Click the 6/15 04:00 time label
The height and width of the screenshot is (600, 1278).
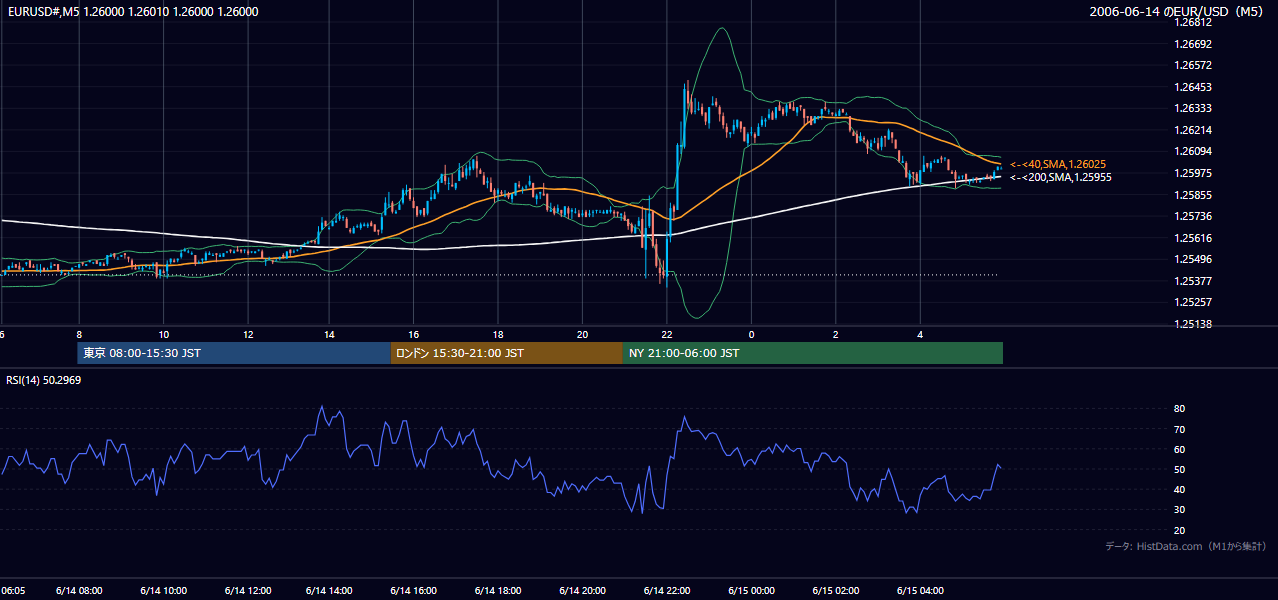[x=921, y=590]
